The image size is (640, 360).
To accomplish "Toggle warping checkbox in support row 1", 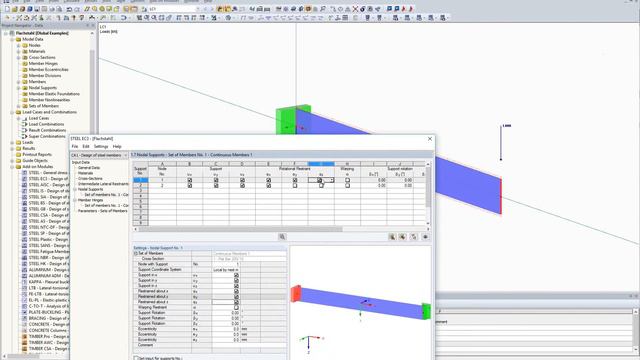I will click(x=347, y=180).
